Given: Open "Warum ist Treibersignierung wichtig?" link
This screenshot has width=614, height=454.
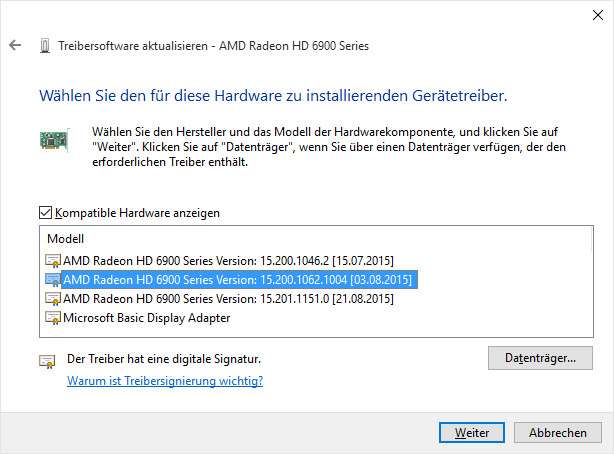Looking at the screenshot, I should click(165, 381).
